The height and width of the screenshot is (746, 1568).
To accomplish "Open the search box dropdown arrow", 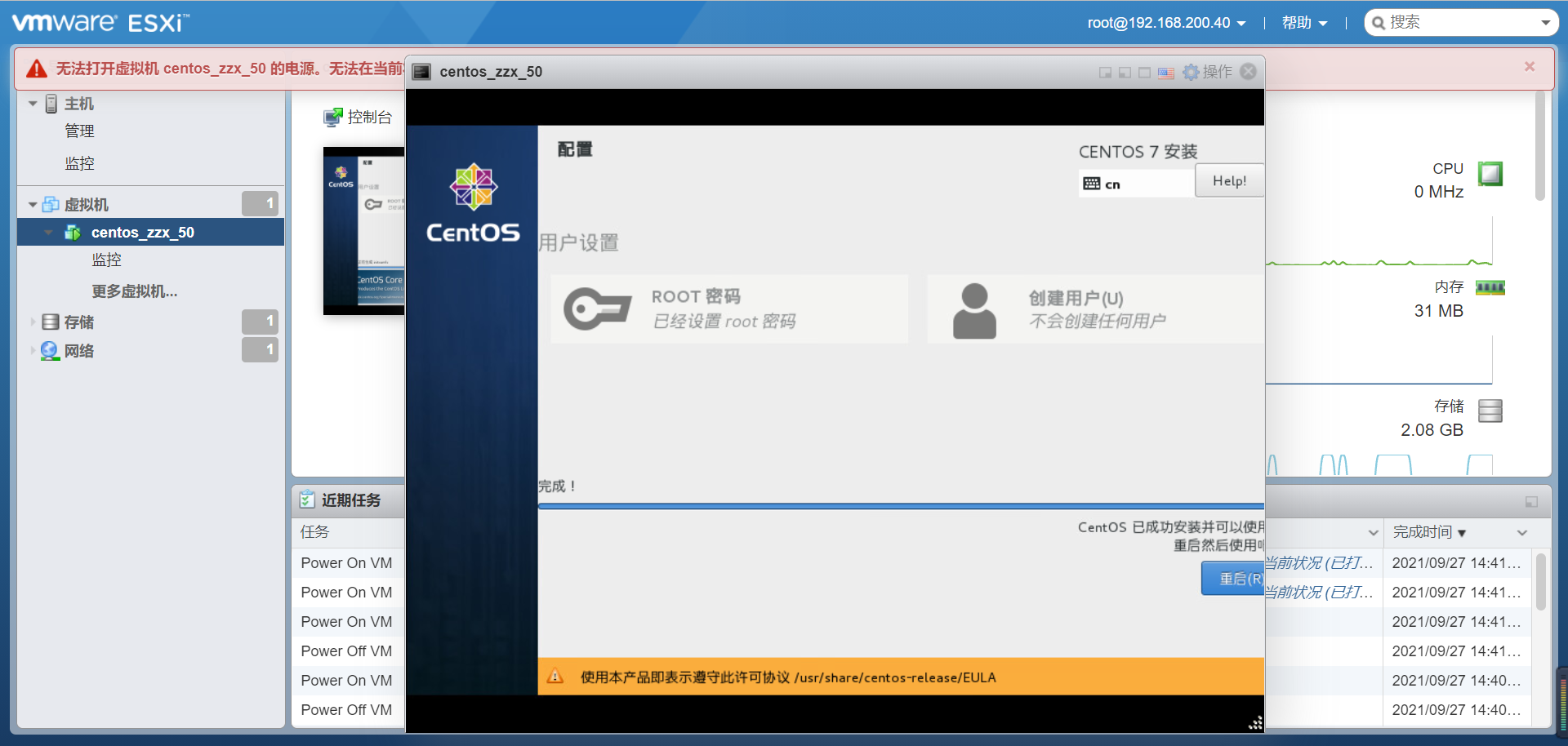I will point(1546,23).
